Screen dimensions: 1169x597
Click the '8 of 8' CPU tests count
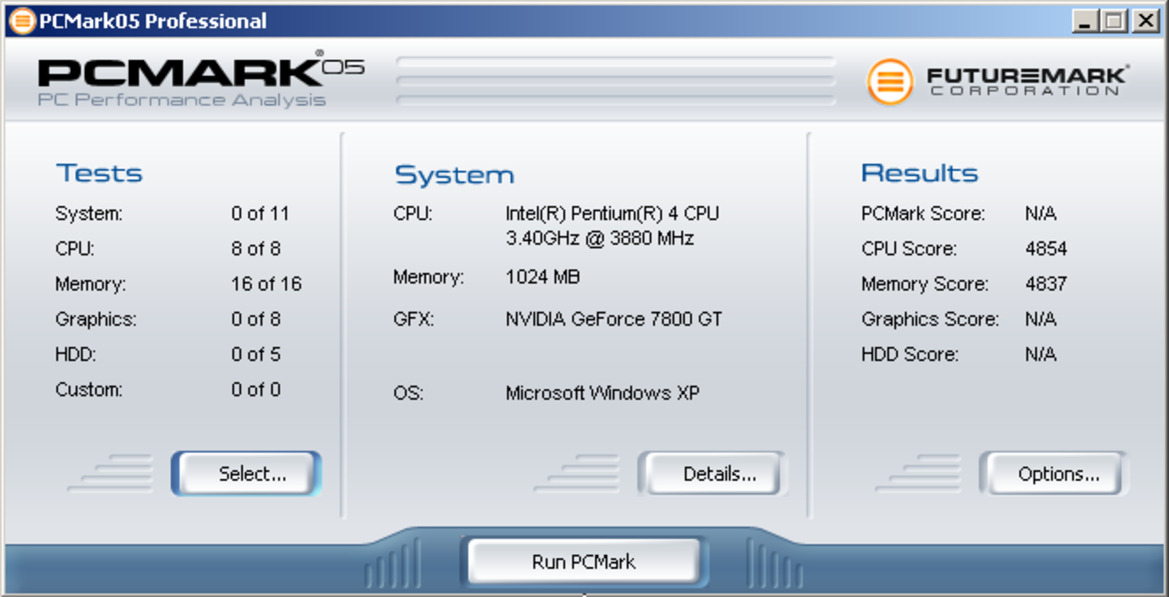click(256, 249)
